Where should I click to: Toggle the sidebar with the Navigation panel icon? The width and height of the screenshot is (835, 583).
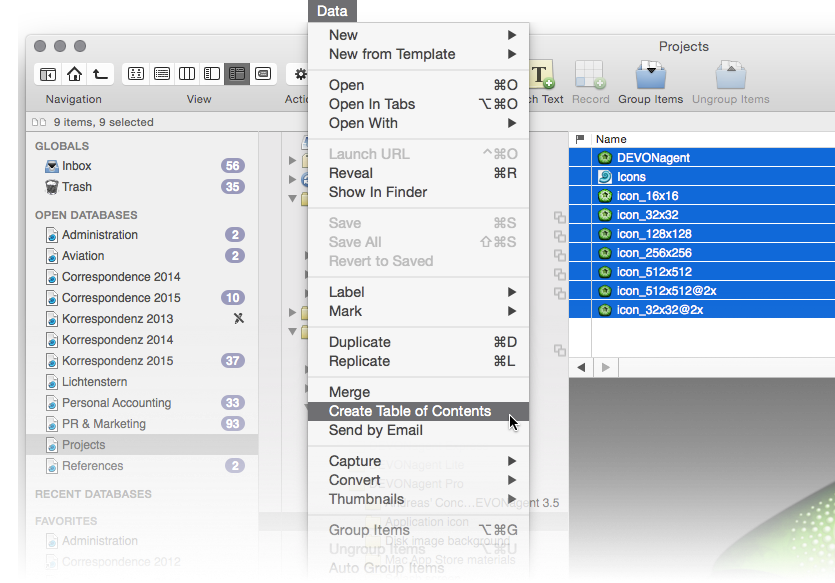48,74
